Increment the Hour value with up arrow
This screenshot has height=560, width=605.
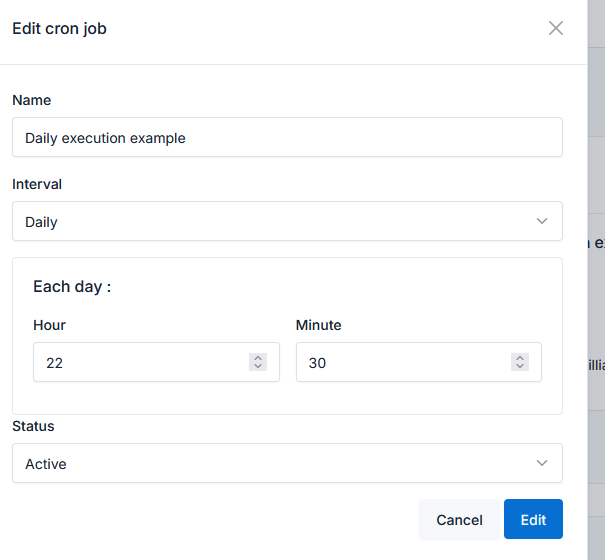click(x=258, y=358)
